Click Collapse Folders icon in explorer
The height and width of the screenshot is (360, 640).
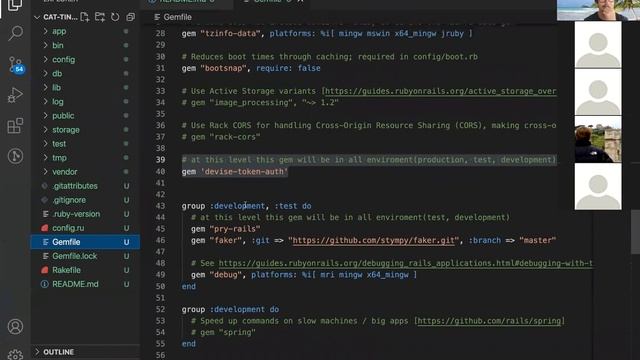130,17
